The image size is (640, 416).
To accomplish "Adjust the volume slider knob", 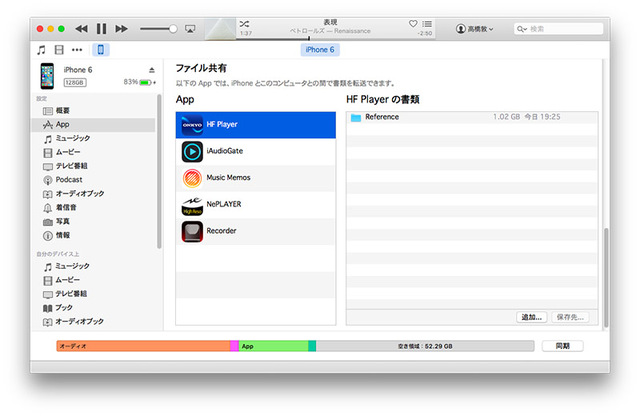I will coord(173,29).
